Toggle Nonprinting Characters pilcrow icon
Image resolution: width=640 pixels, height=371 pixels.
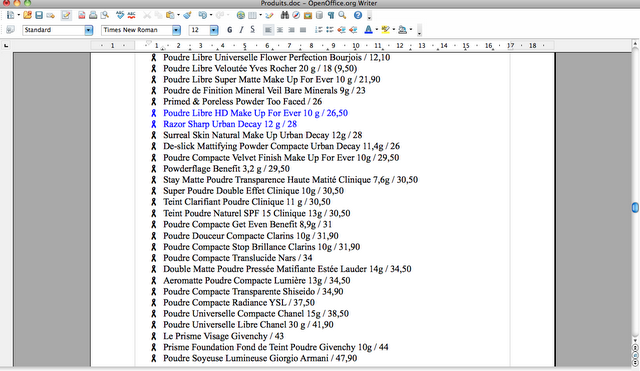[x=331, y=16]
